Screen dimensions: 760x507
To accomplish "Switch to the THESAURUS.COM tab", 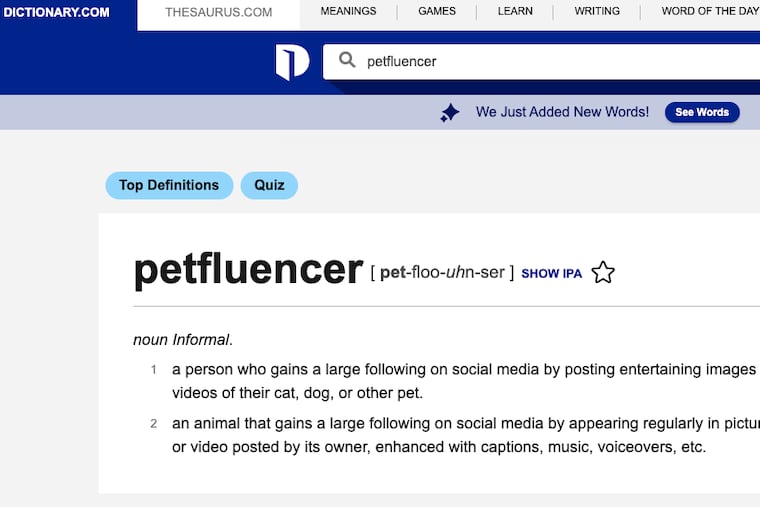I will click(x=218, y=13).
